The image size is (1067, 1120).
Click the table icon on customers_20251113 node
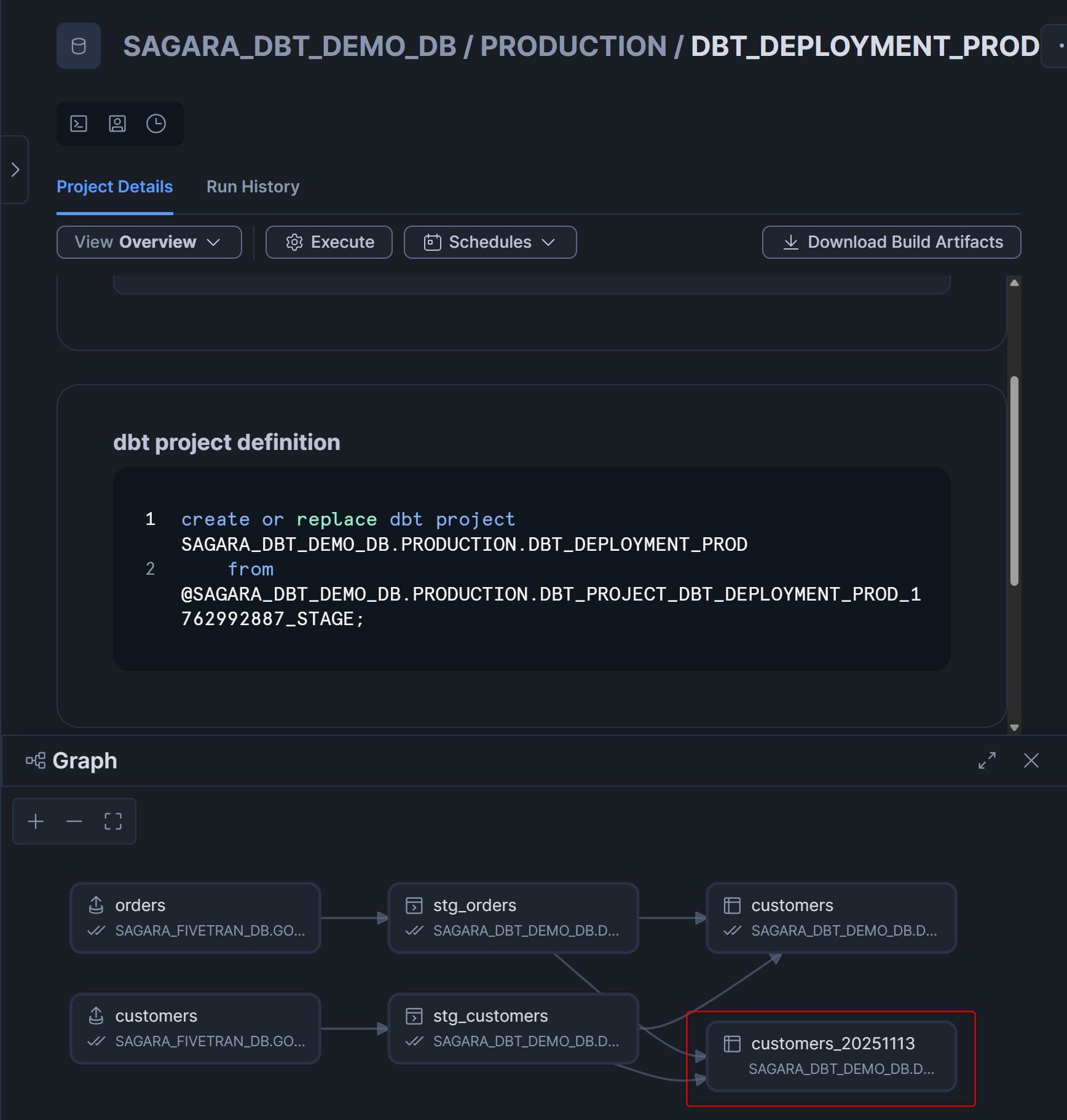732,1044
